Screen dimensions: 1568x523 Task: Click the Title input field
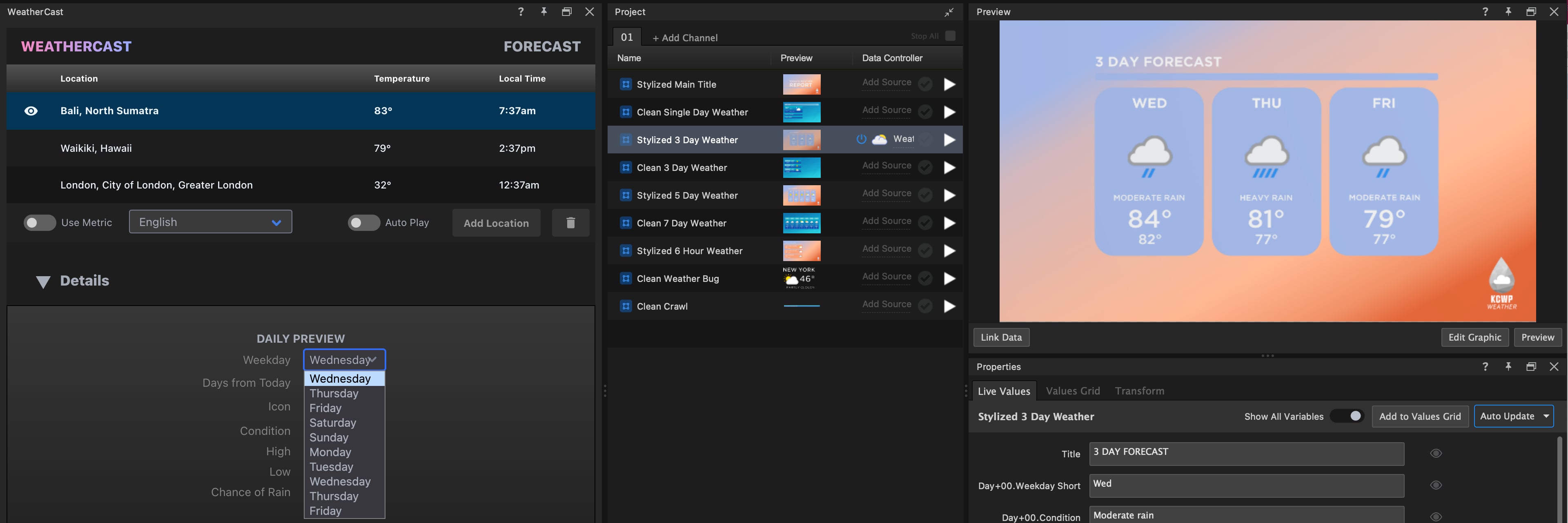pyautogui.click(x=1246, y=454)
